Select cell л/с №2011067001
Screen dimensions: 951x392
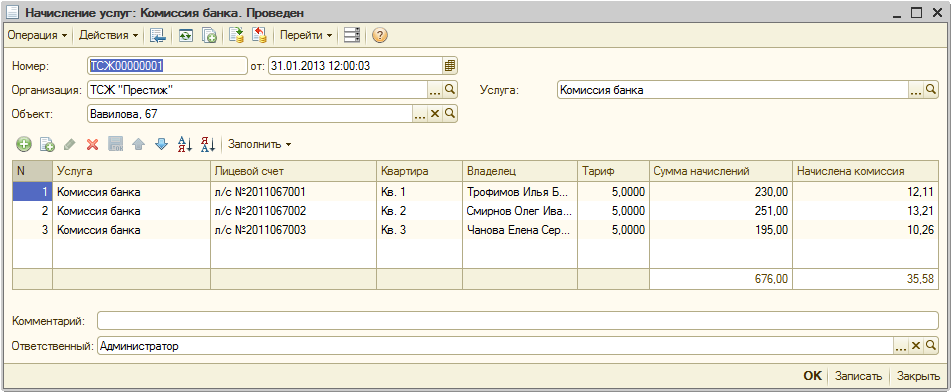[x=293, y=192]
